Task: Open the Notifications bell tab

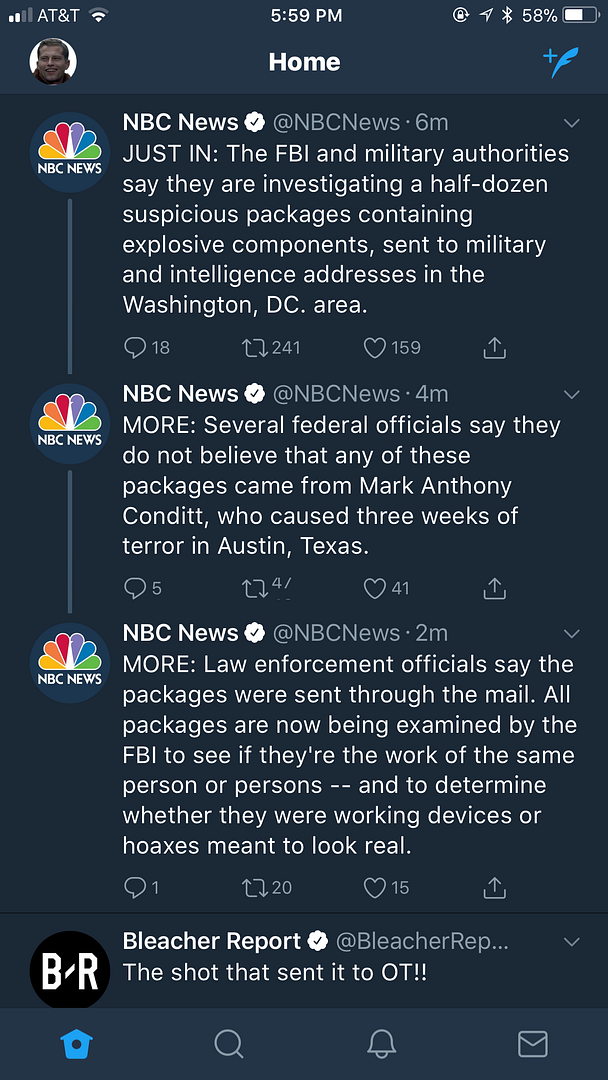Action: point(381,1044)
